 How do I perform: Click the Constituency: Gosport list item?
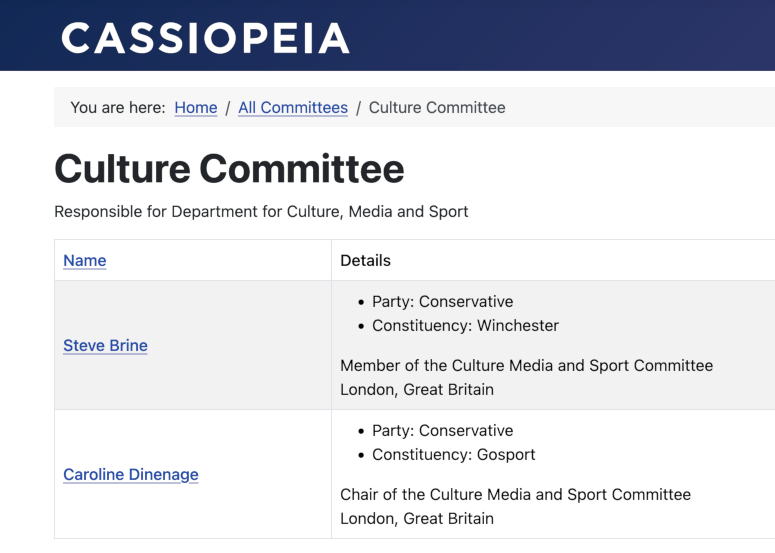coord(453,455)
